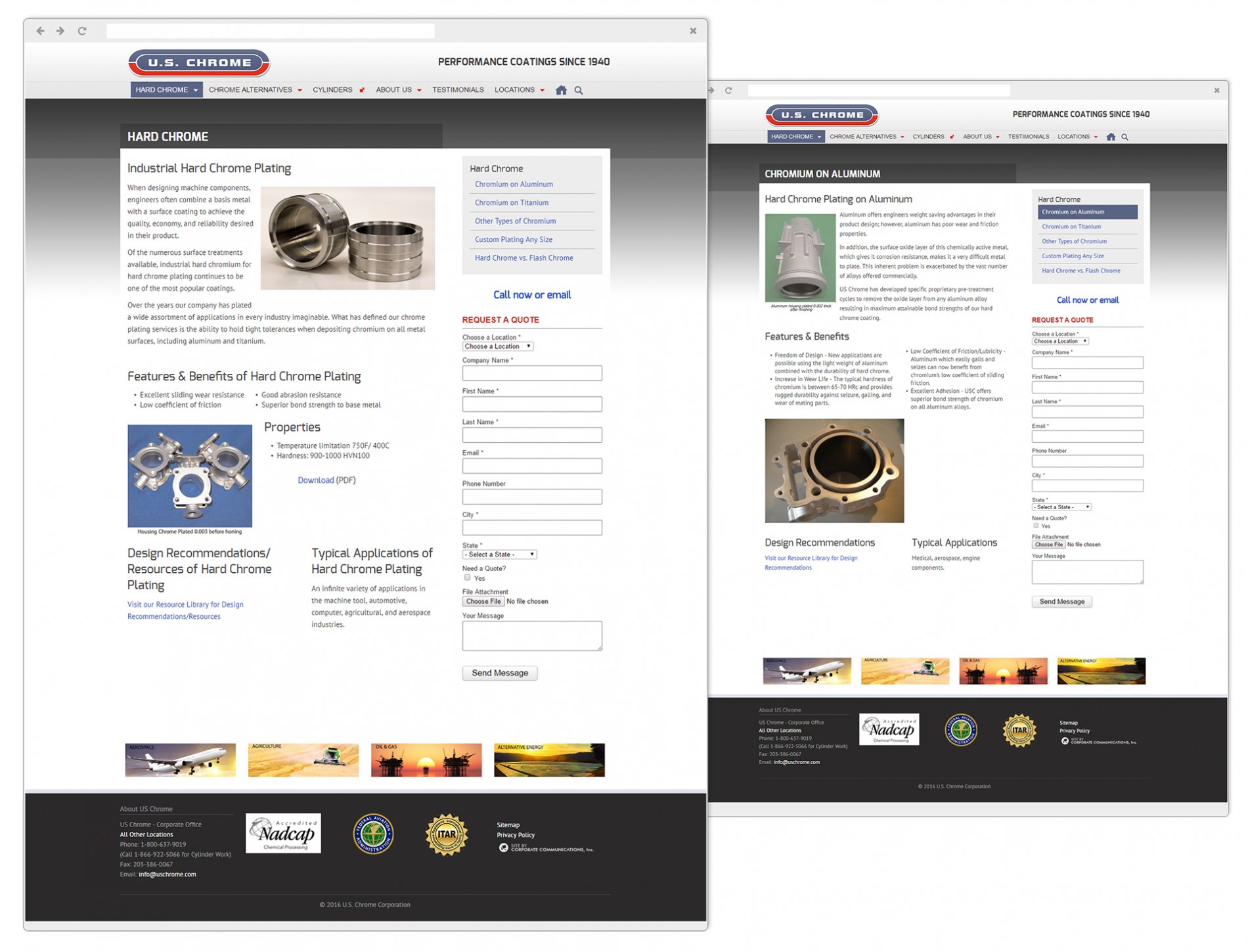Click U.S. Chrome logo in left window

[x=199, y=63]
